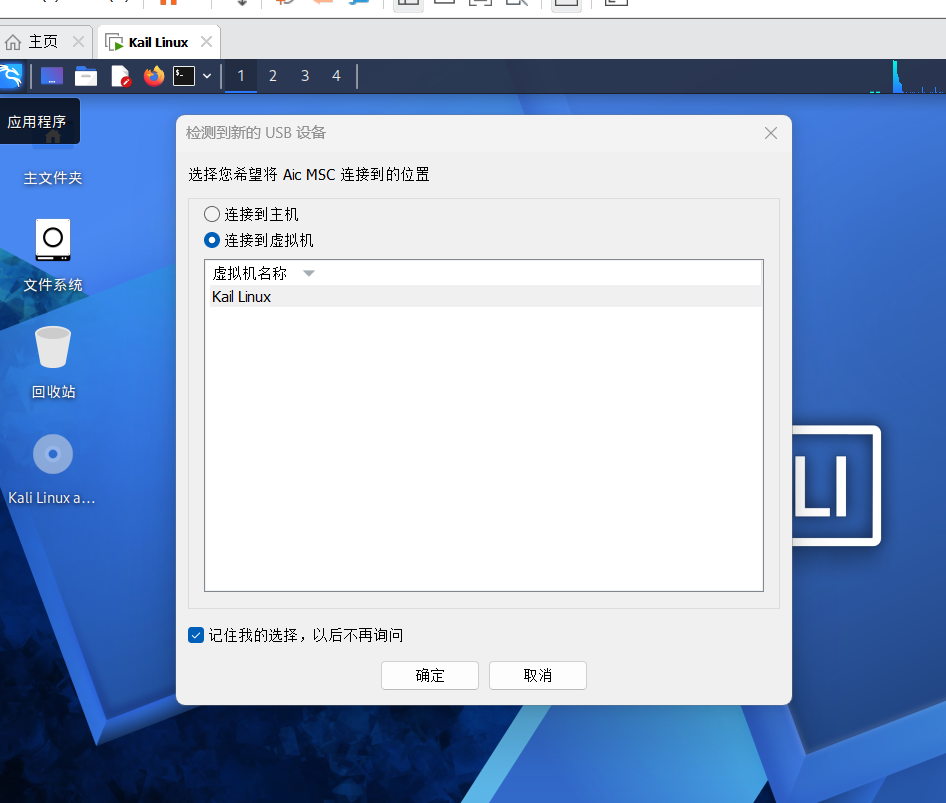Switch to workspace 2
Viewport: 946px width, 803px height.
[273, 76]
